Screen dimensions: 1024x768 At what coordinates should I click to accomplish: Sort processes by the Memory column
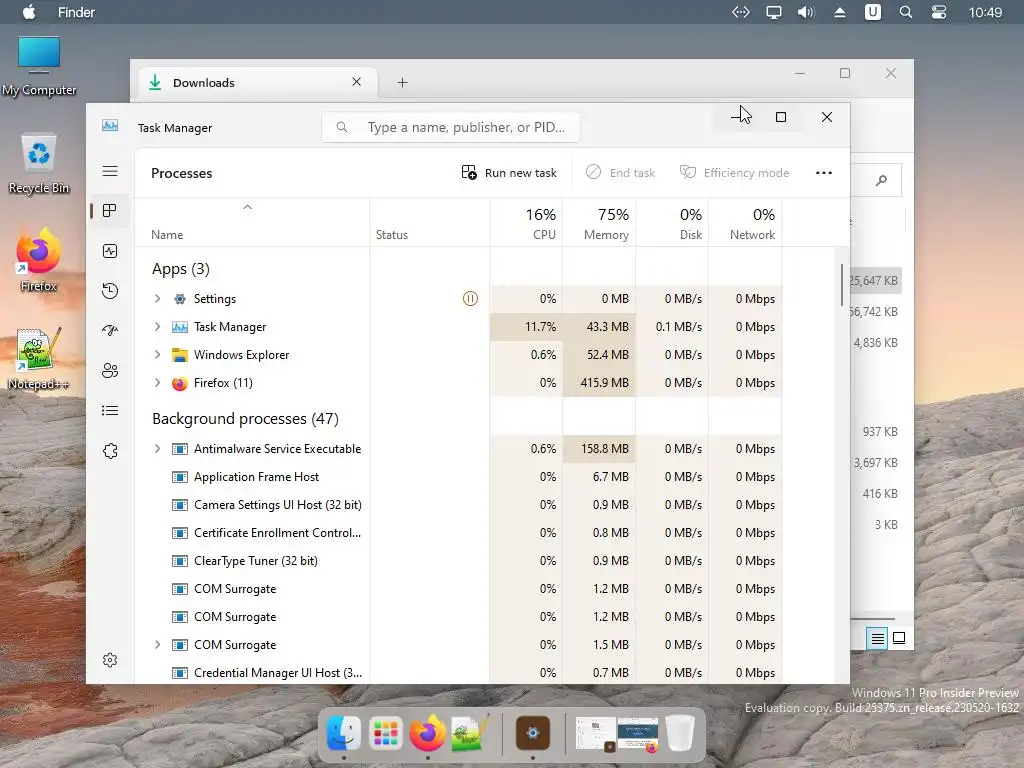pos(600,223)
